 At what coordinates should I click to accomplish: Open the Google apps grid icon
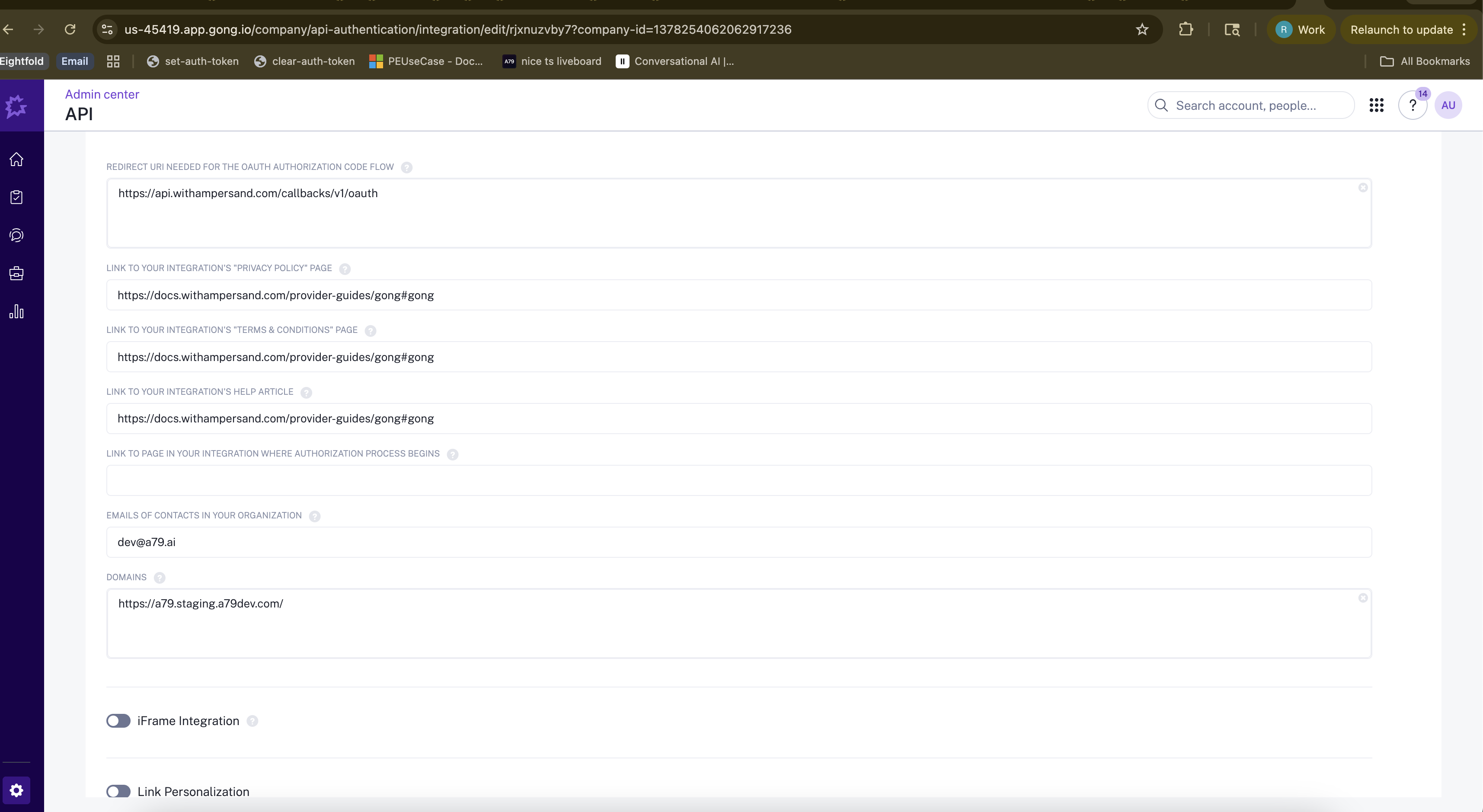[x=1377, y=105]
